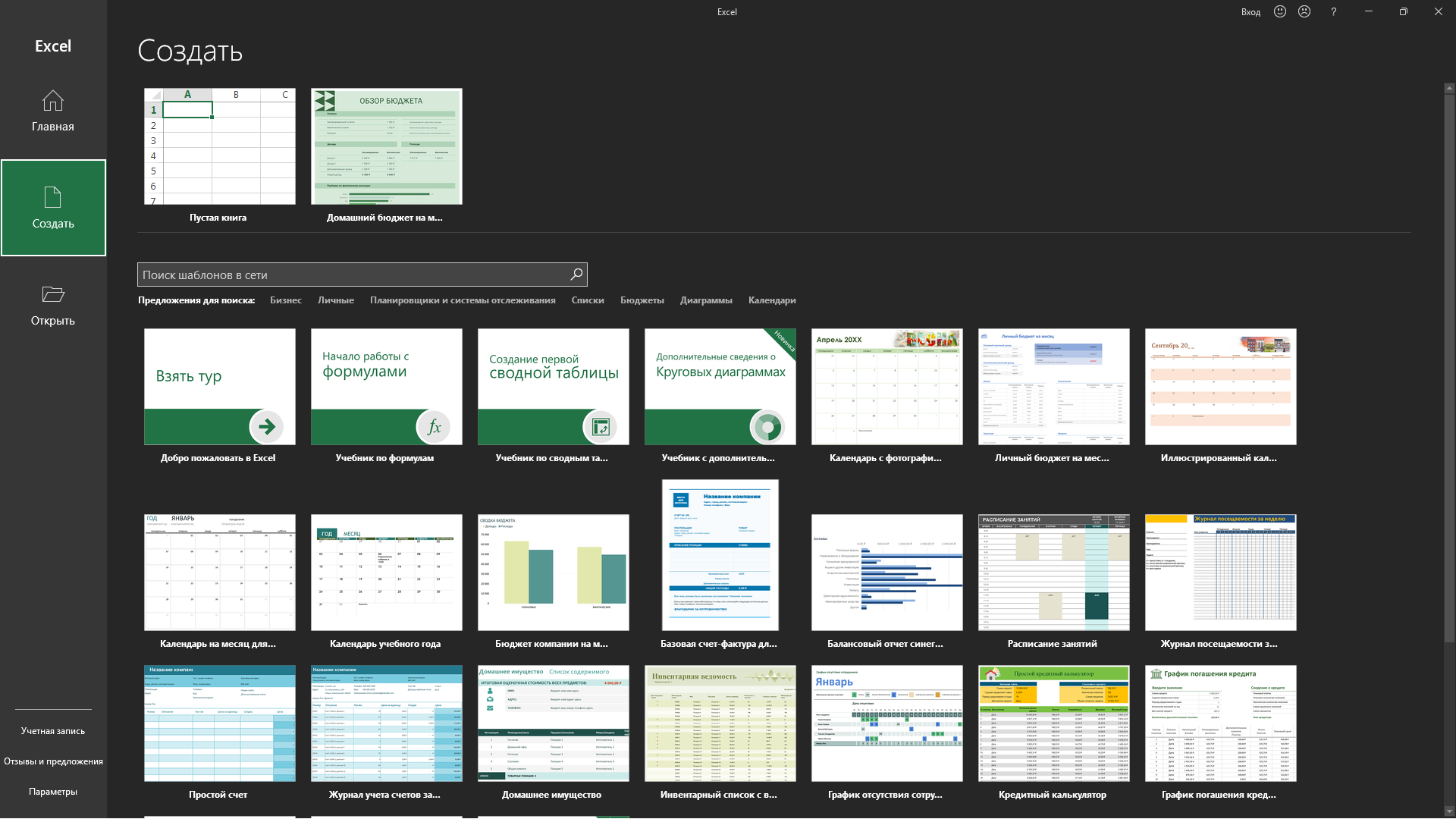Open Отзывы и предложения in the sidebar
The image size is (1456, 819).
[53, 761]
